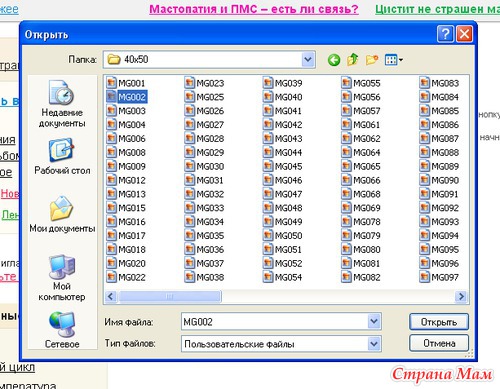Select file name MG065
The width and height of the screenshot is (500, 389).
coord(367,166)
